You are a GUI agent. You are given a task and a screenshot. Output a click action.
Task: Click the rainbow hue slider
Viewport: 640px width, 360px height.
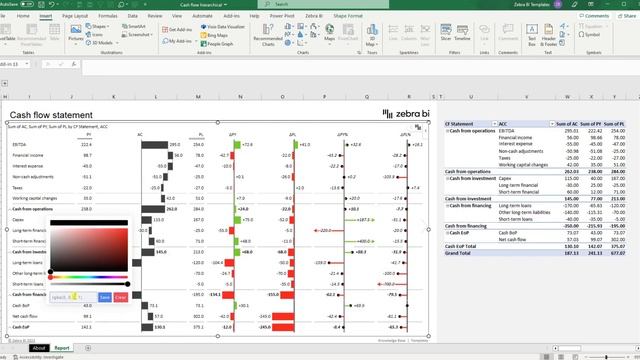(89, 277)
